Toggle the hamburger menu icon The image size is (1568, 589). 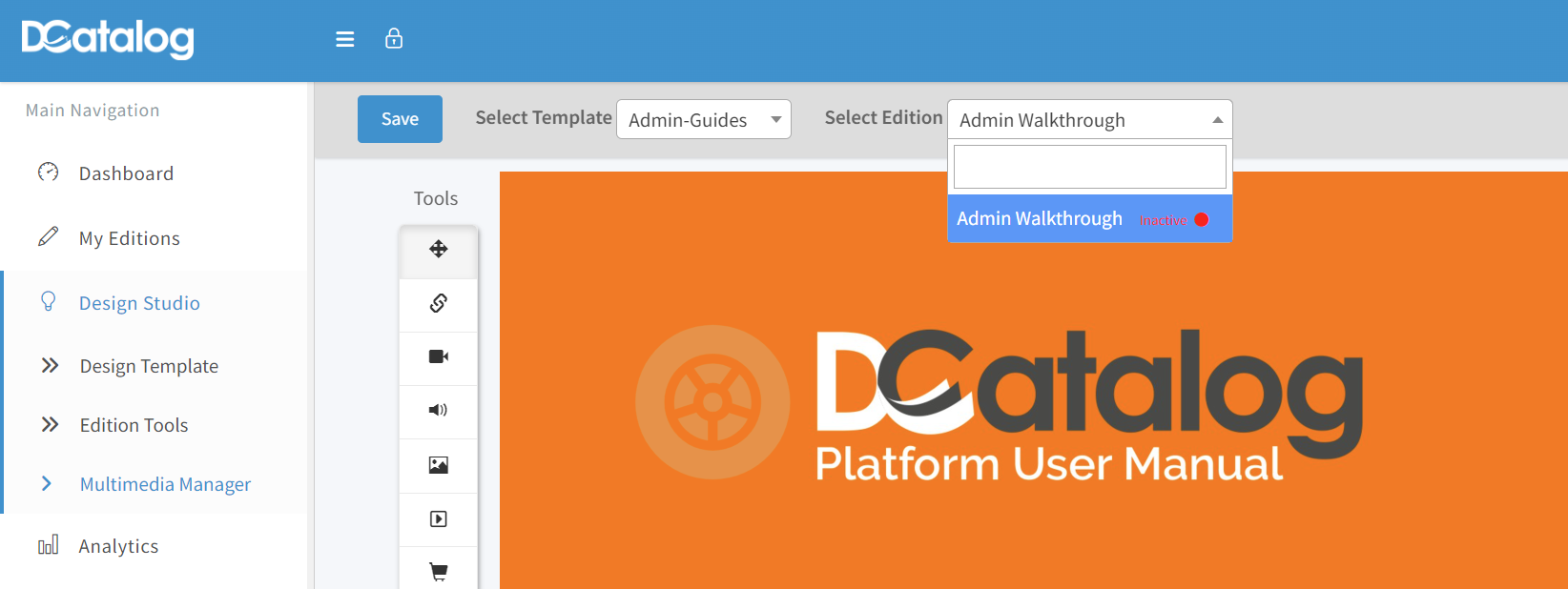(345, 39)
